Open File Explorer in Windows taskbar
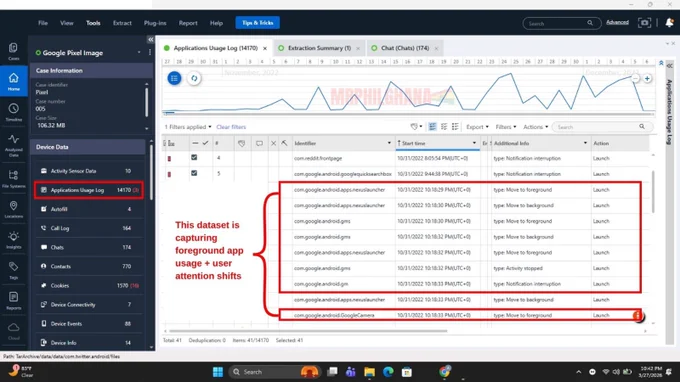680x382 pixels. [369, 372]
